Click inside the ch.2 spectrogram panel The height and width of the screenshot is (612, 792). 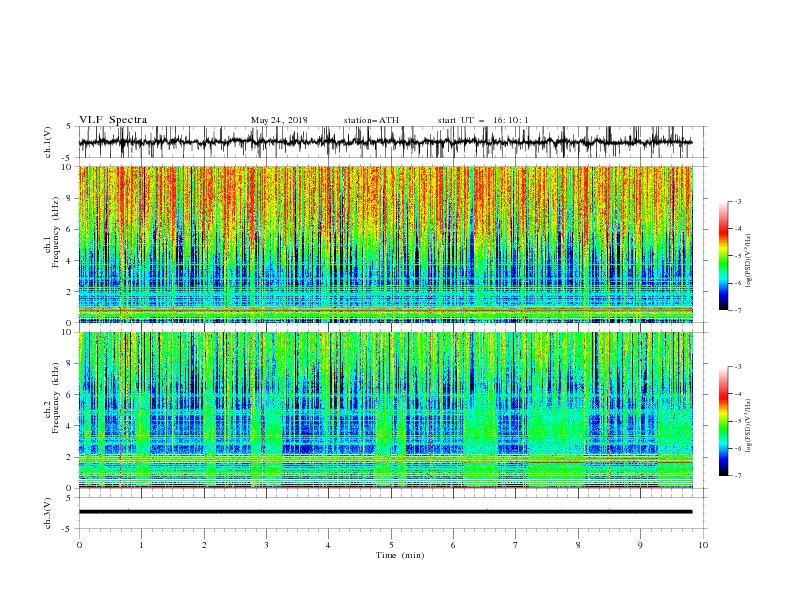pos(386,410)
